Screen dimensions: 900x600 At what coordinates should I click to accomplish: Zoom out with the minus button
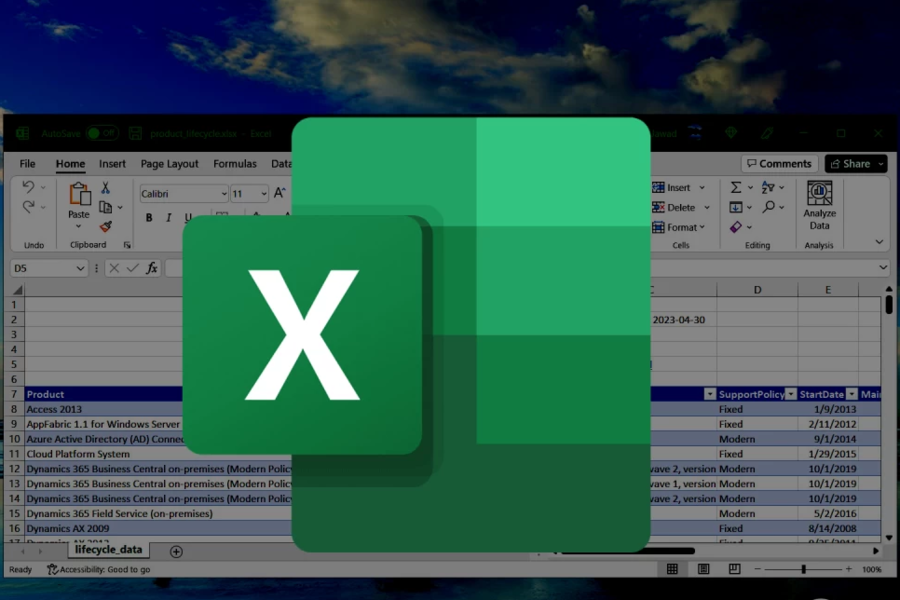pyautogui.click(x=758, y=569)
